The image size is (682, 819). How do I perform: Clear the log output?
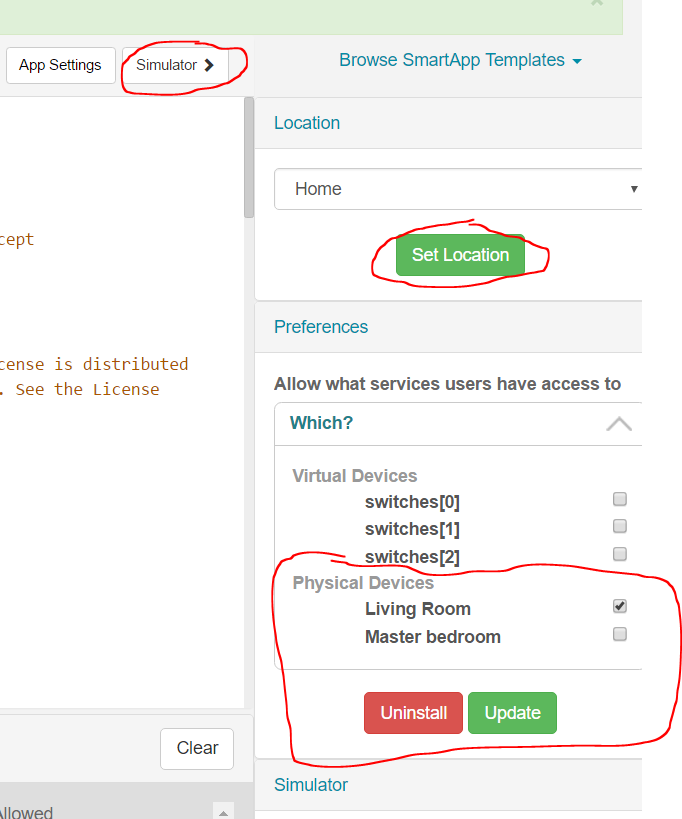coord(196,748)
